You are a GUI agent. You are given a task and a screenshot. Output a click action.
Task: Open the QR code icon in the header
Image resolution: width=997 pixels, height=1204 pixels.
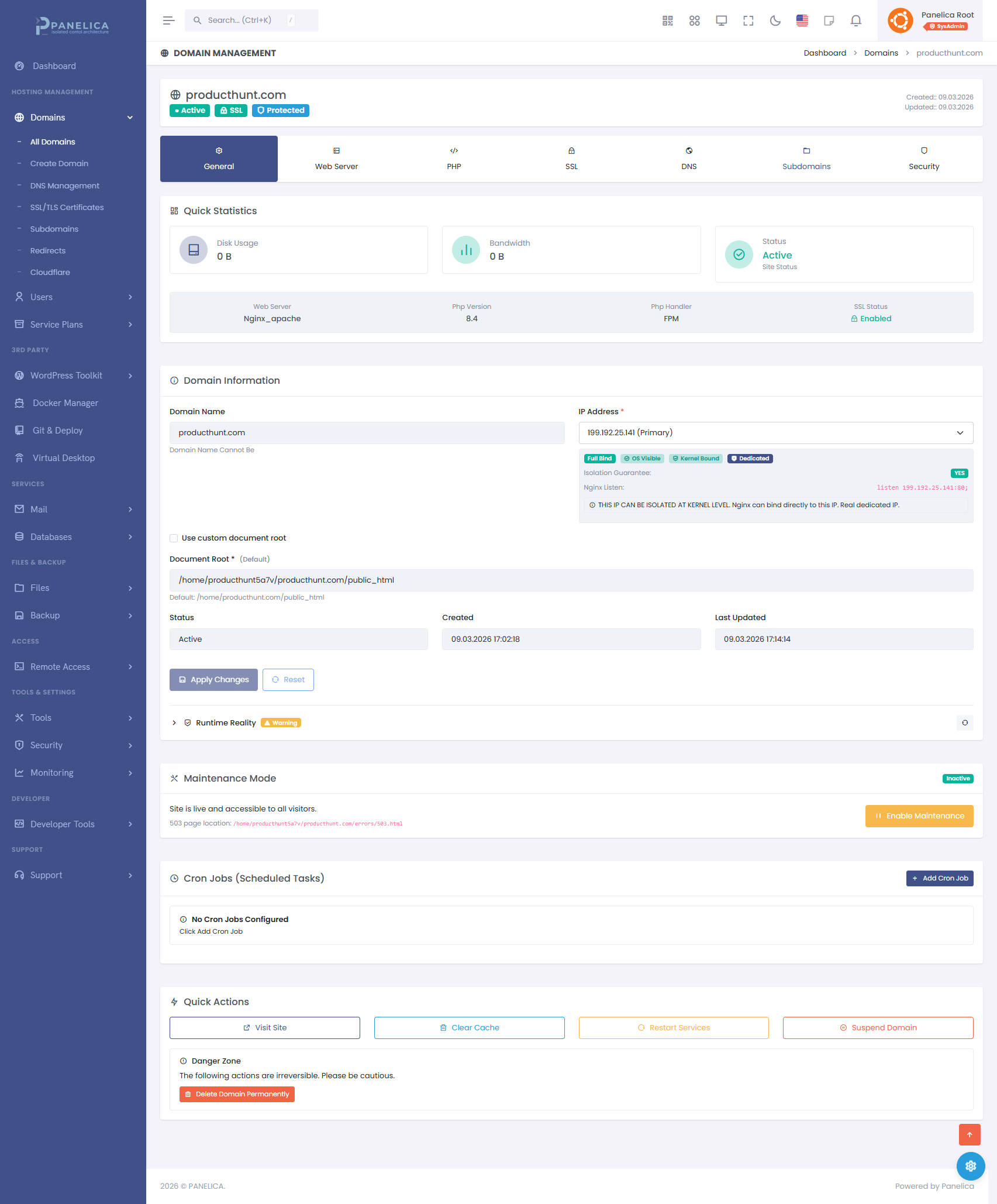[667, 20]
